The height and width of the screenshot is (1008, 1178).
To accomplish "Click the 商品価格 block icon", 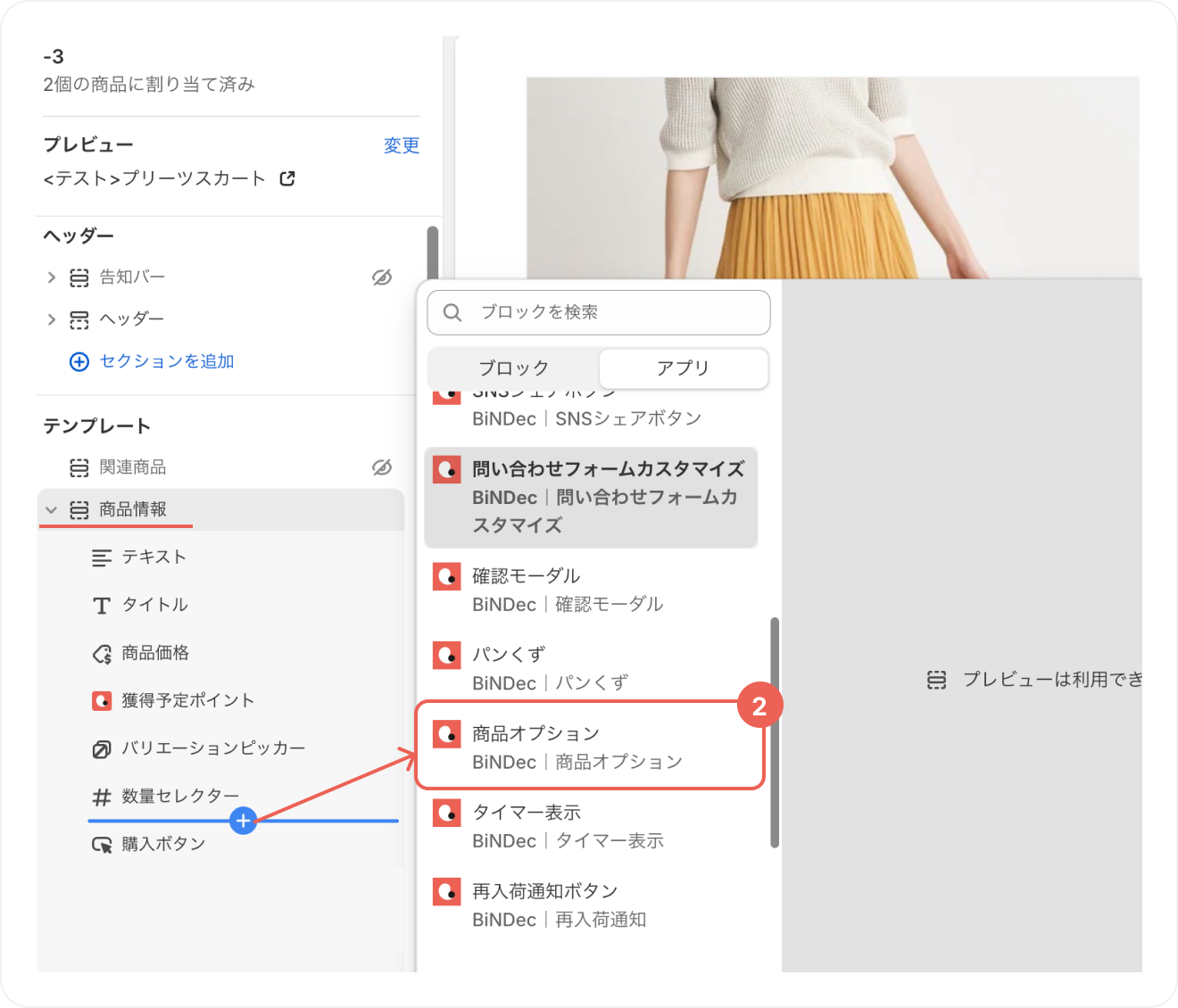I will click(102, 654).
